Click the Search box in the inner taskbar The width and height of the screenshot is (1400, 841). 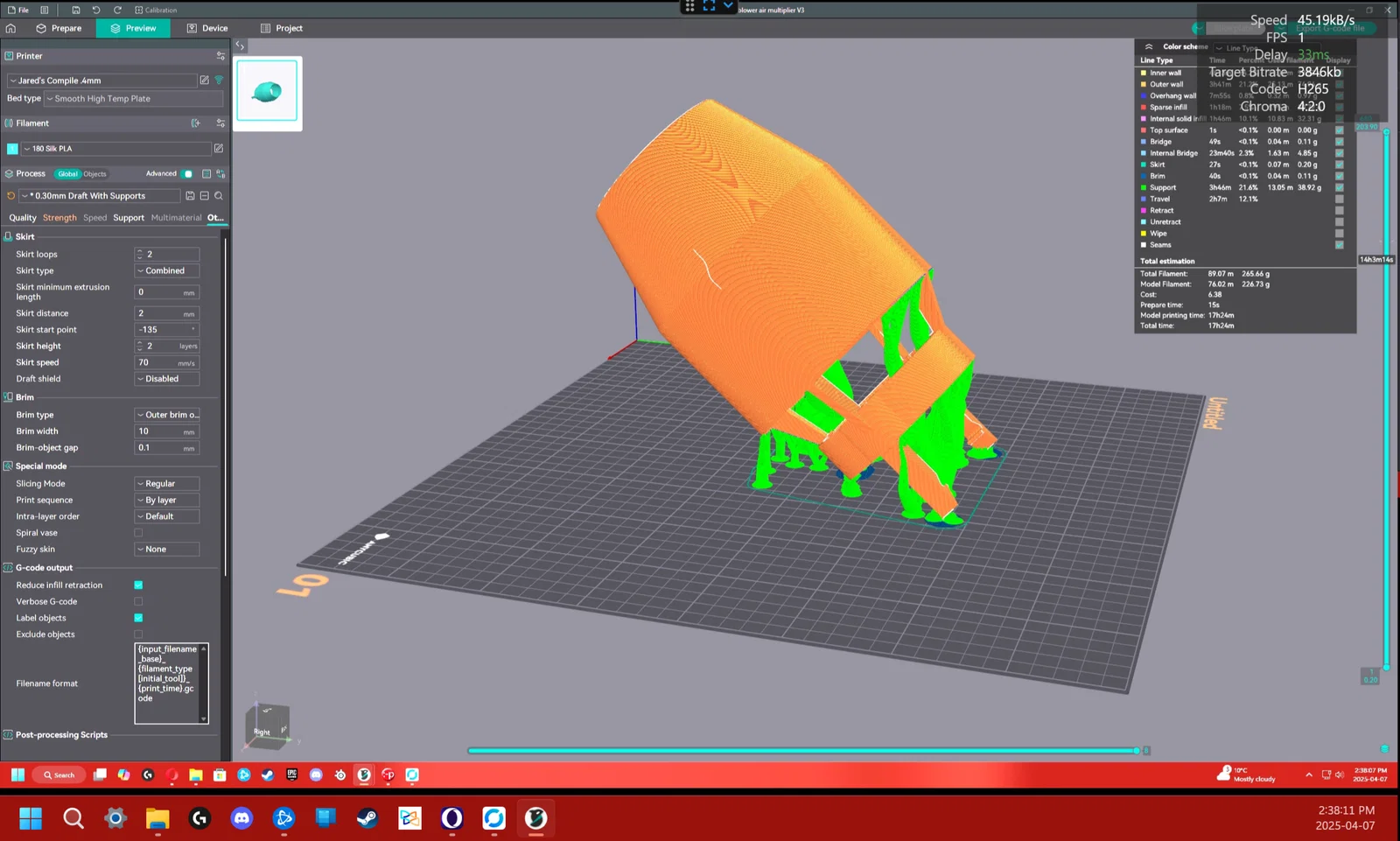(x=59, y=774)
